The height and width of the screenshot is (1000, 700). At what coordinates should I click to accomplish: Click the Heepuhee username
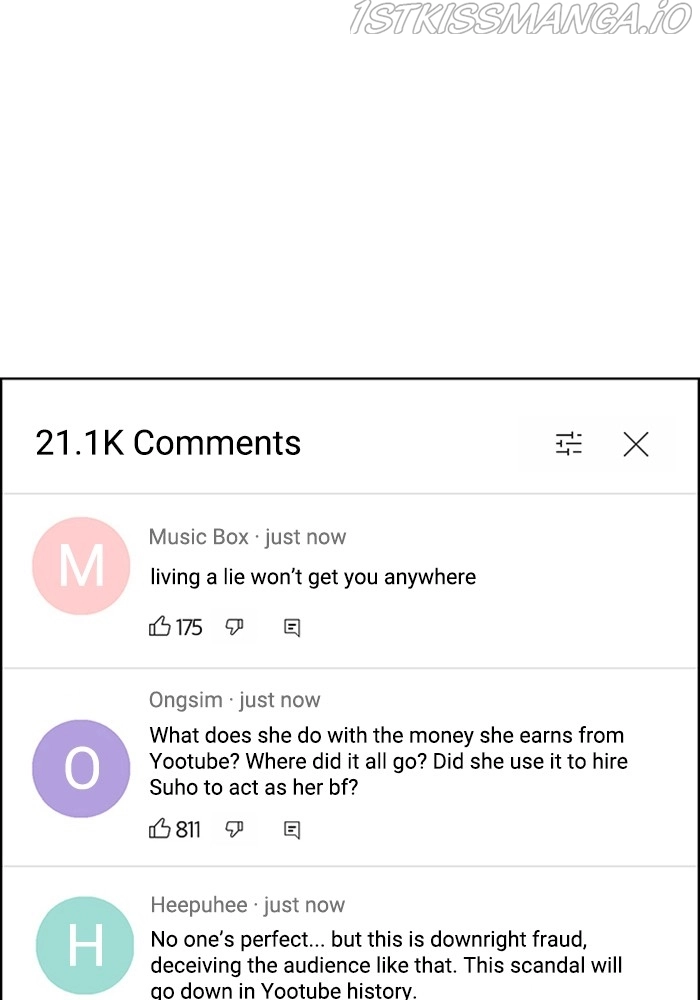(x=199, y=905)
